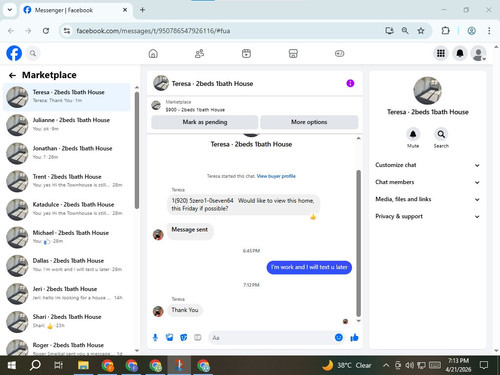The width and height of the screenshot is (500, 375).
Task: Open Jeri conversation in chat list
Action: [66, 294]
